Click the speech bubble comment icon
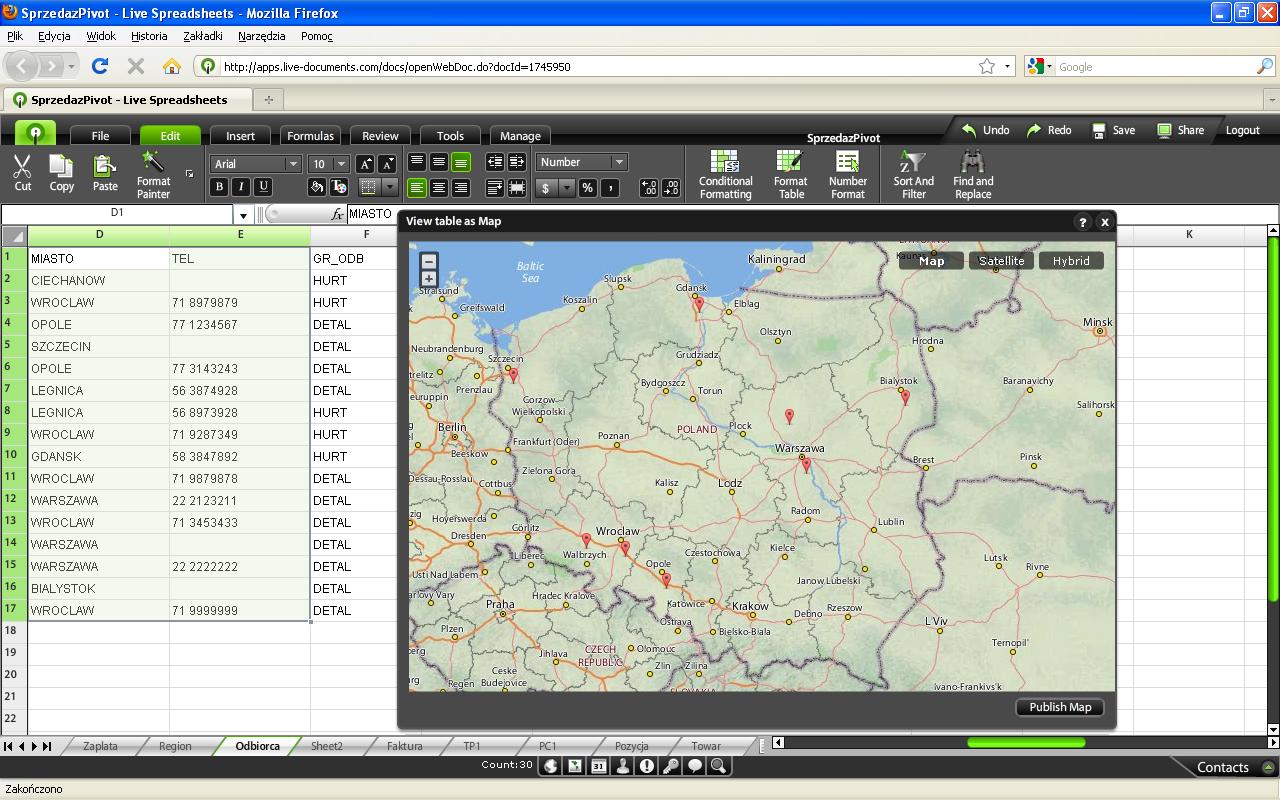Image resolution: width=1280 pixels, height=800 pixels. [x=694, y=766]
